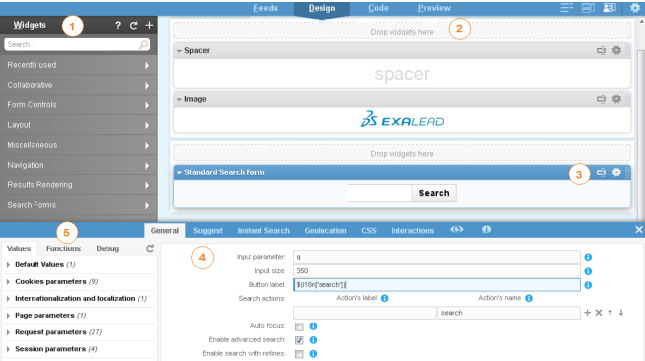Open the Geolocation properties tab
Viewport: 645px width, 361px height.
pyautogui.click(x=325, y=231)
